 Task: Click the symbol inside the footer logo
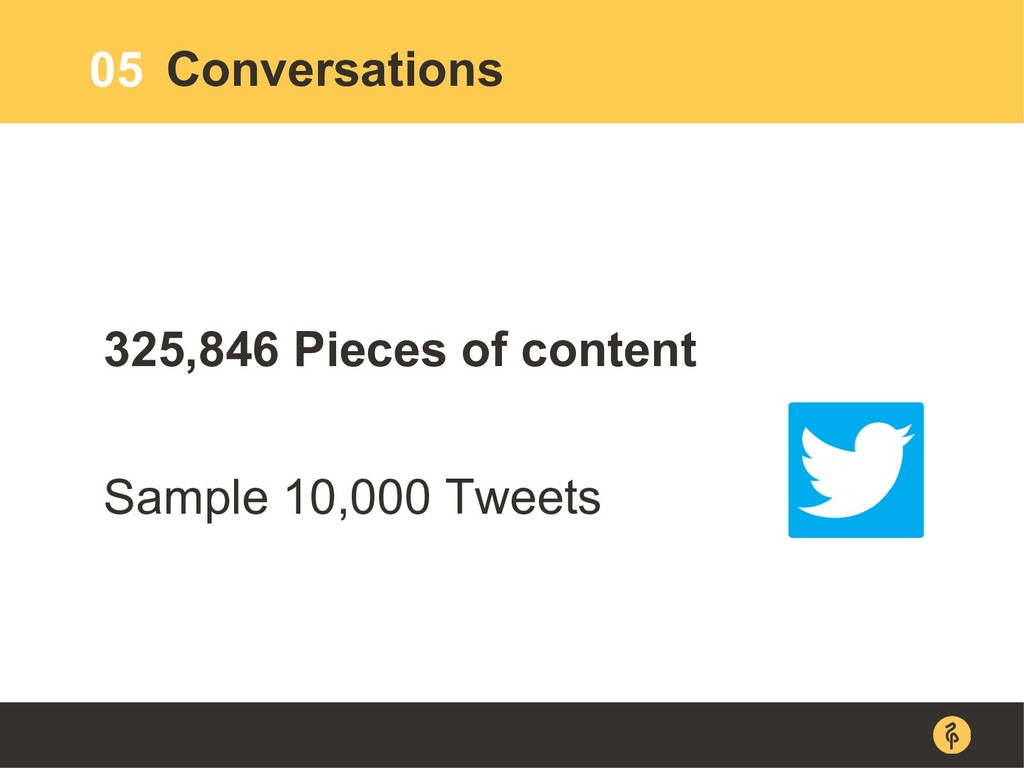(952, 735)
